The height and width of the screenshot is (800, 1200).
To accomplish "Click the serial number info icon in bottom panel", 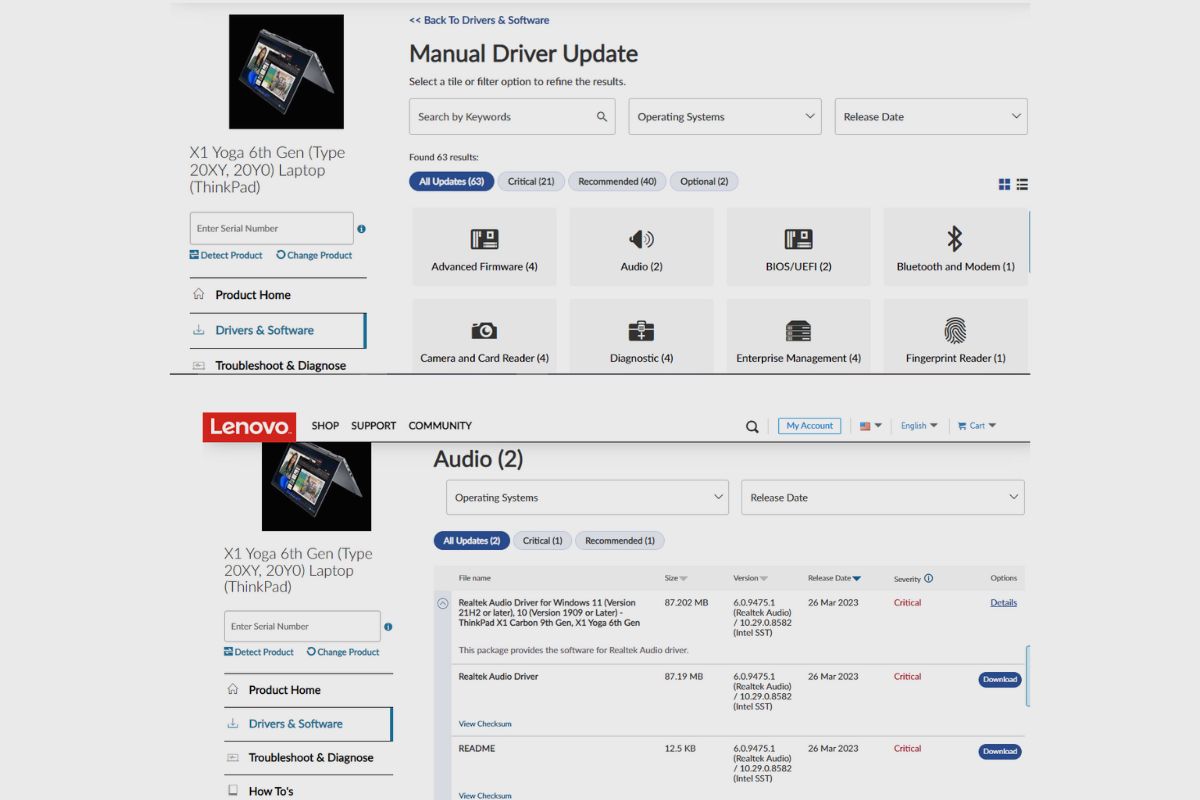I will point(388,627).
